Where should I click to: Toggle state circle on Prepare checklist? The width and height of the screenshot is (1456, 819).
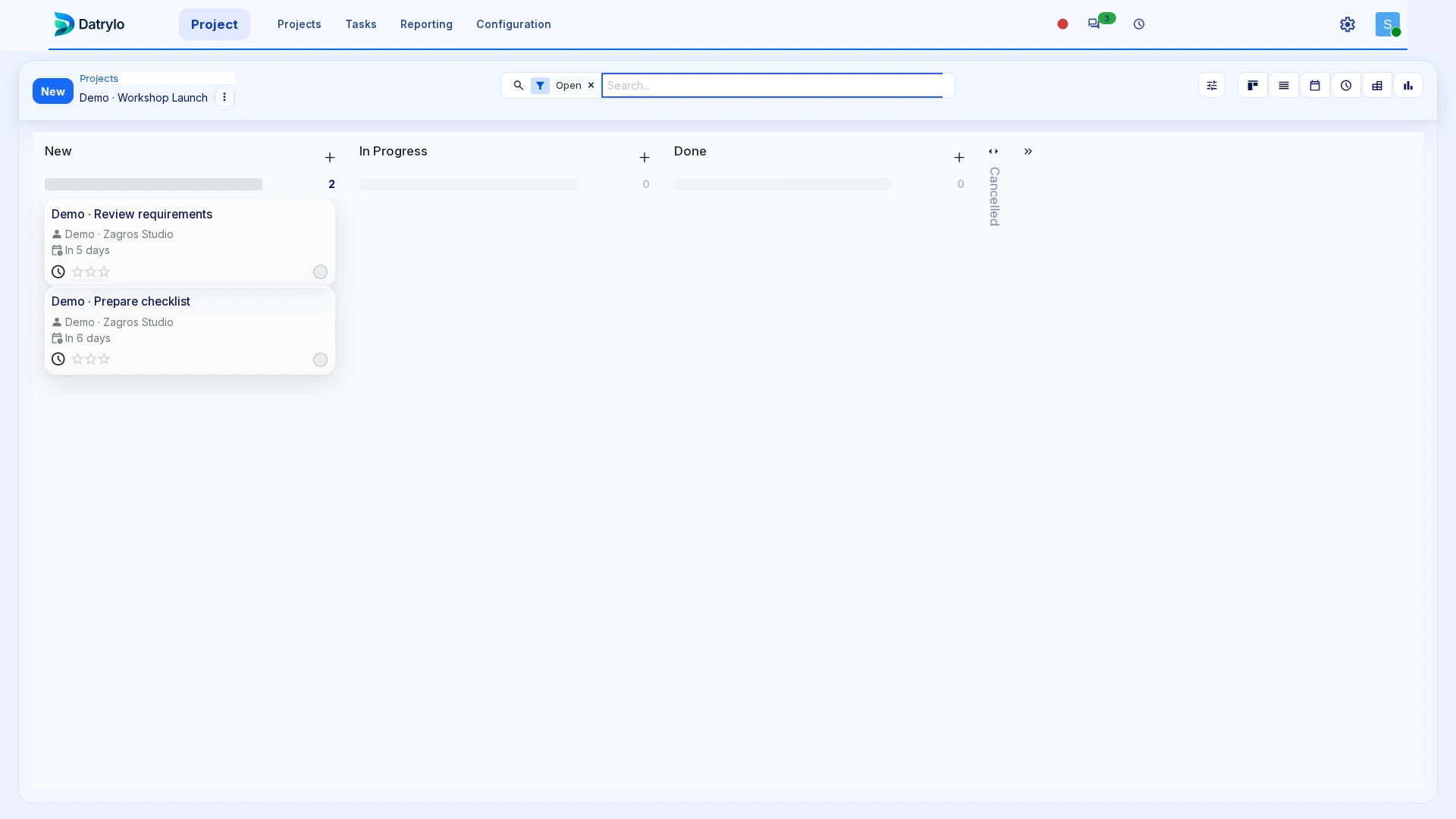coord(321,360)
